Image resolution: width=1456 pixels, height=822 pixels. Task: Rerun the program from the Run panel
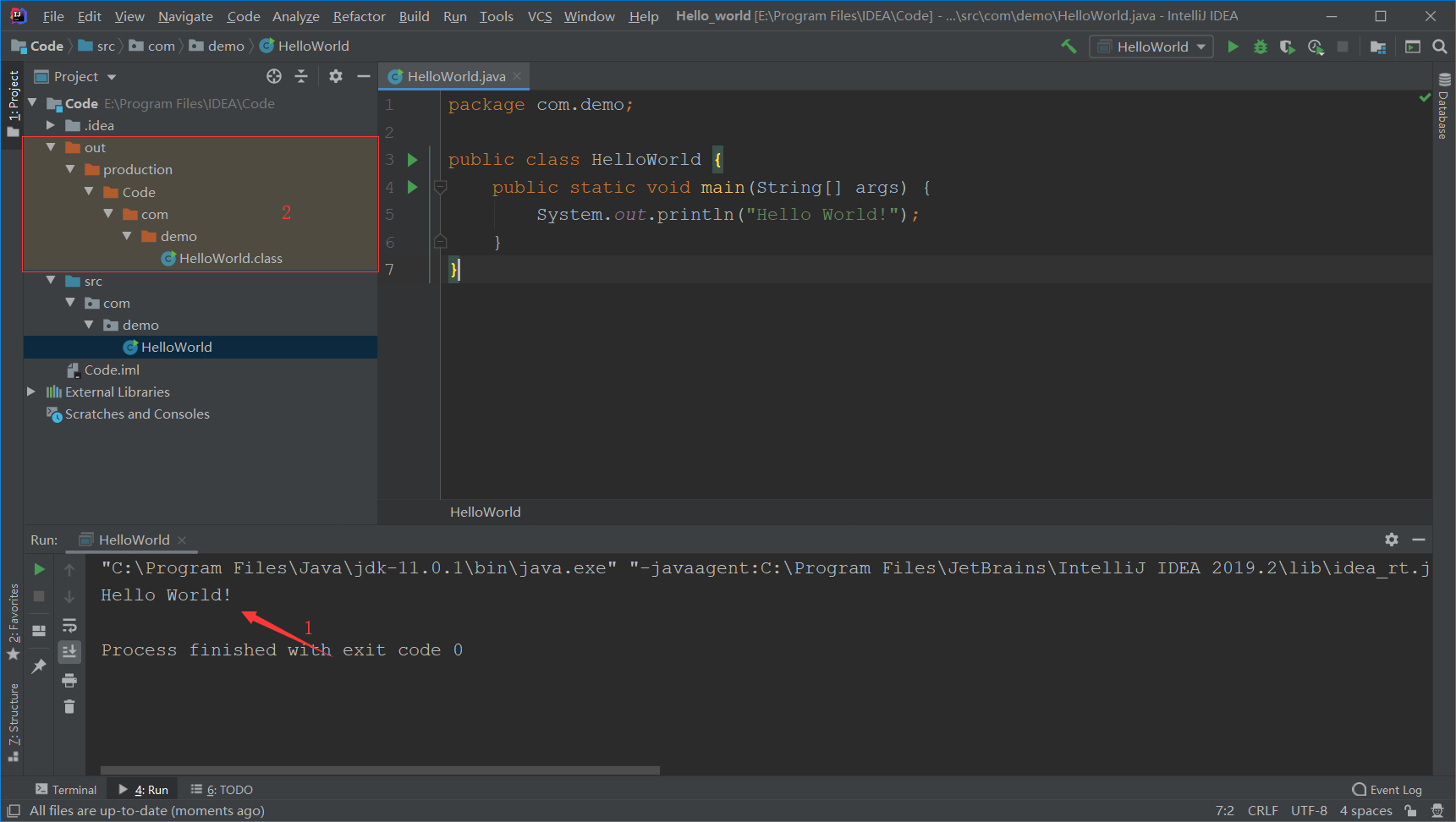coord(38,569)
